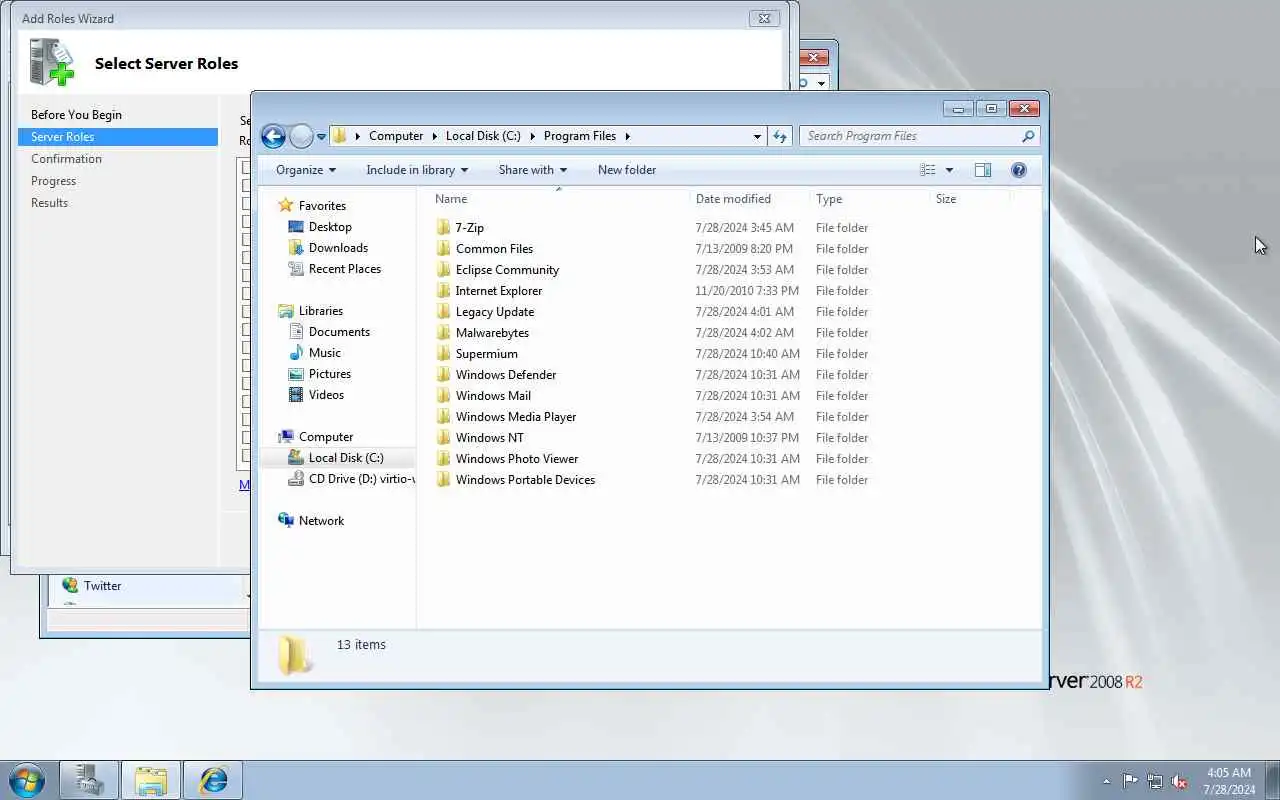Sort by the Type column header

869,199
